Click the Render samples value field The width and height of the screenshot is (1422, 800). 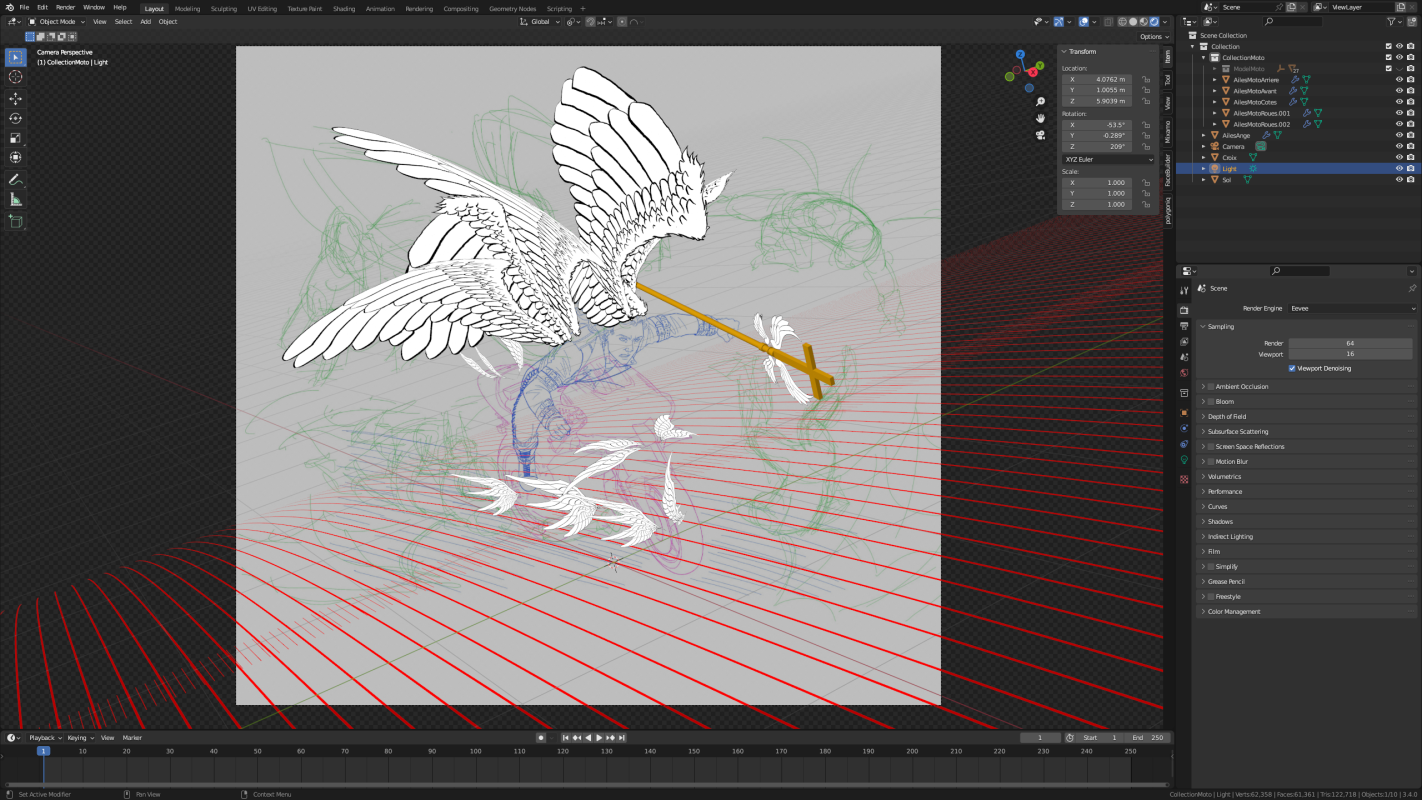click(1350, 343)
